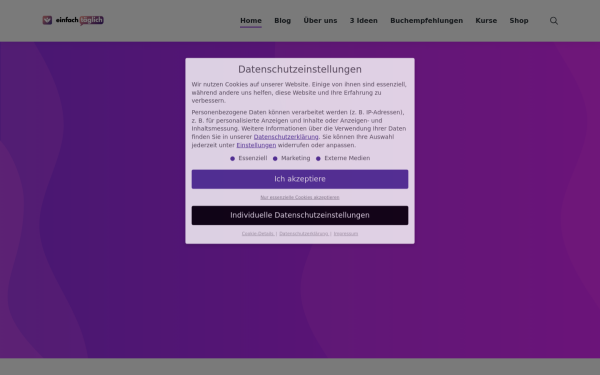Screen dimensions: 600x375
Task: Click the einfach täglich logo
Action: (x=73, y=20)
